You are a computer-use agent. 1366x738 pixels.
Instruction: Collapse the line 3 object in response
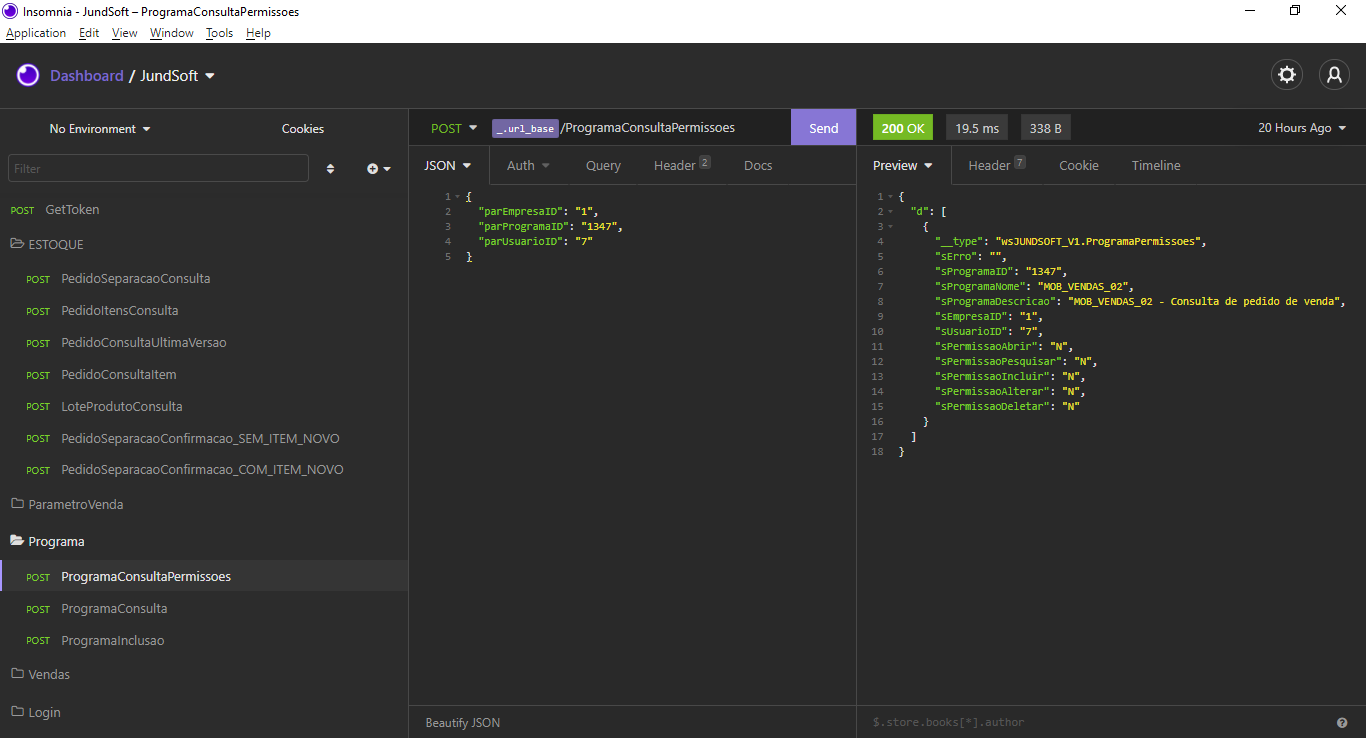tap(891, 227)
